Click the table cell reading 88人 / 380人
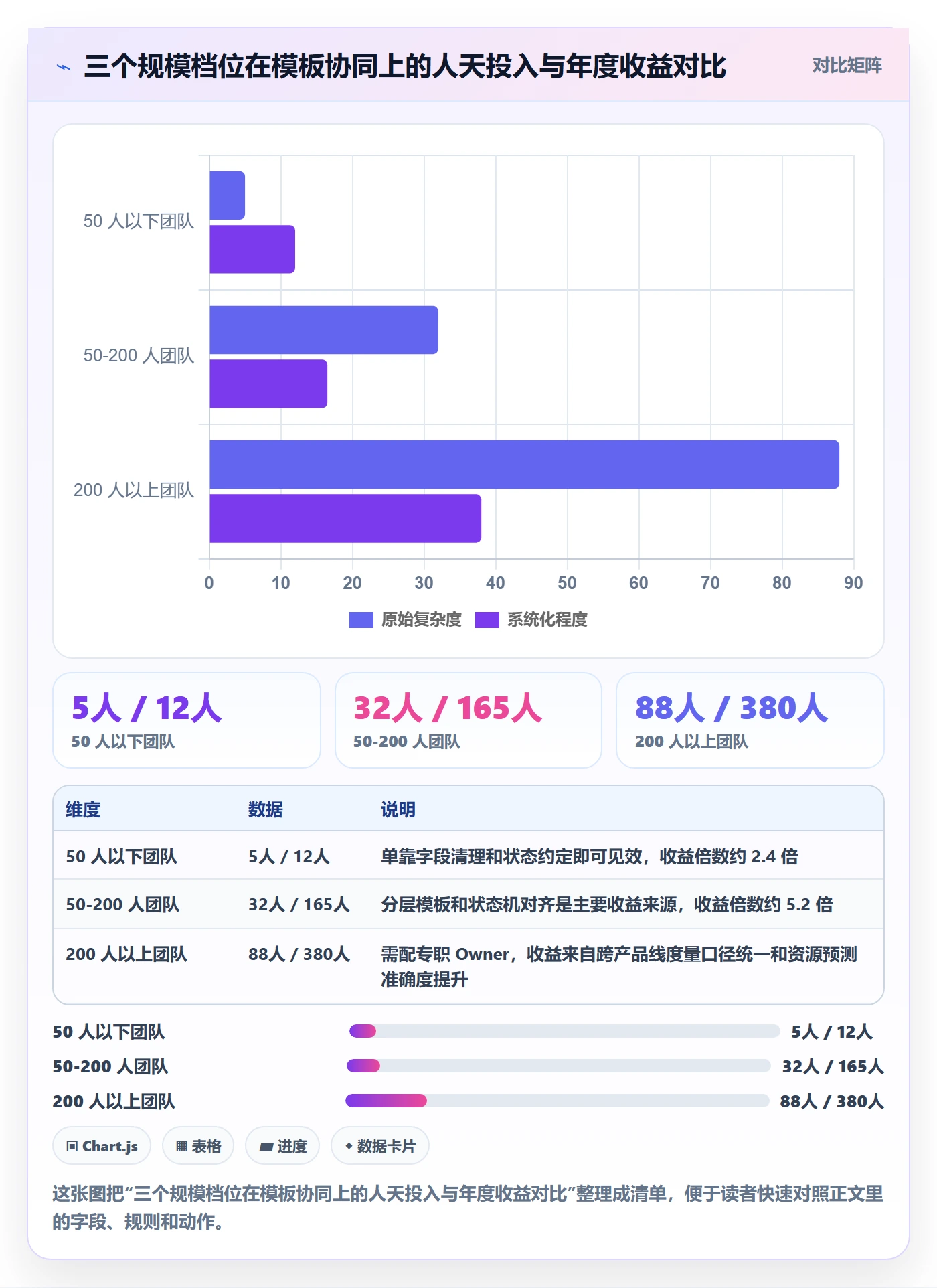Image resolution: width=937 pixels, height=1288 pixels. 299,954
